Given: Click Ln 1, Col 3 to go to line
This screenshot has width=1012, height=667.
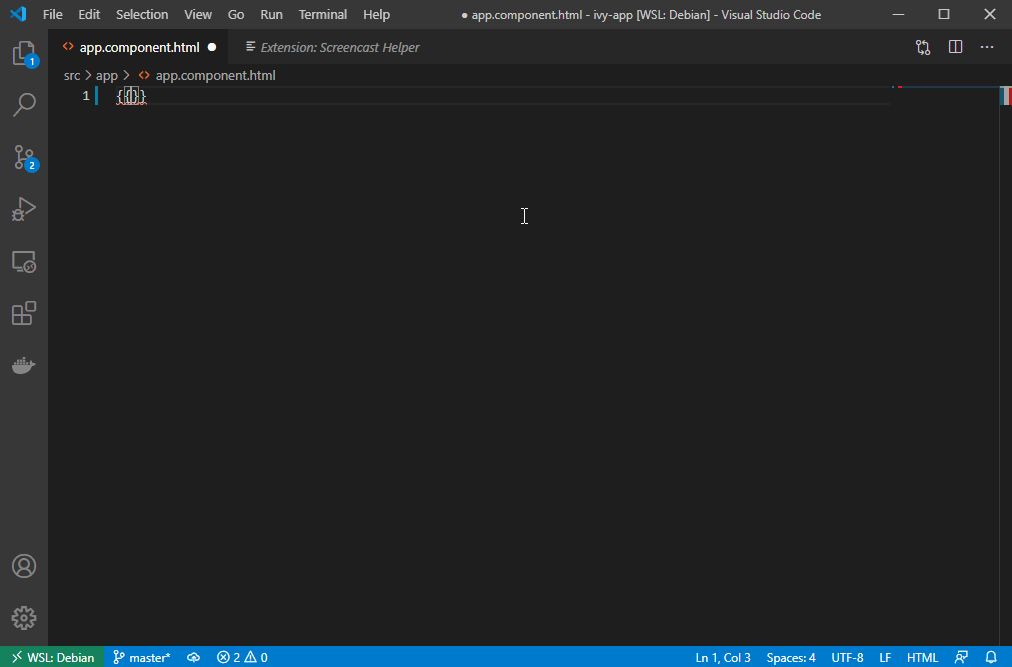Looking at the screenshot, I should (722, 657).
